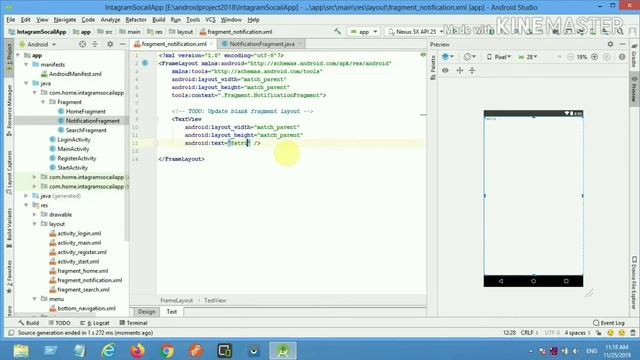640x360 pixels.
Task: Open the design surface layers dropdown
Action: point(448,57)
